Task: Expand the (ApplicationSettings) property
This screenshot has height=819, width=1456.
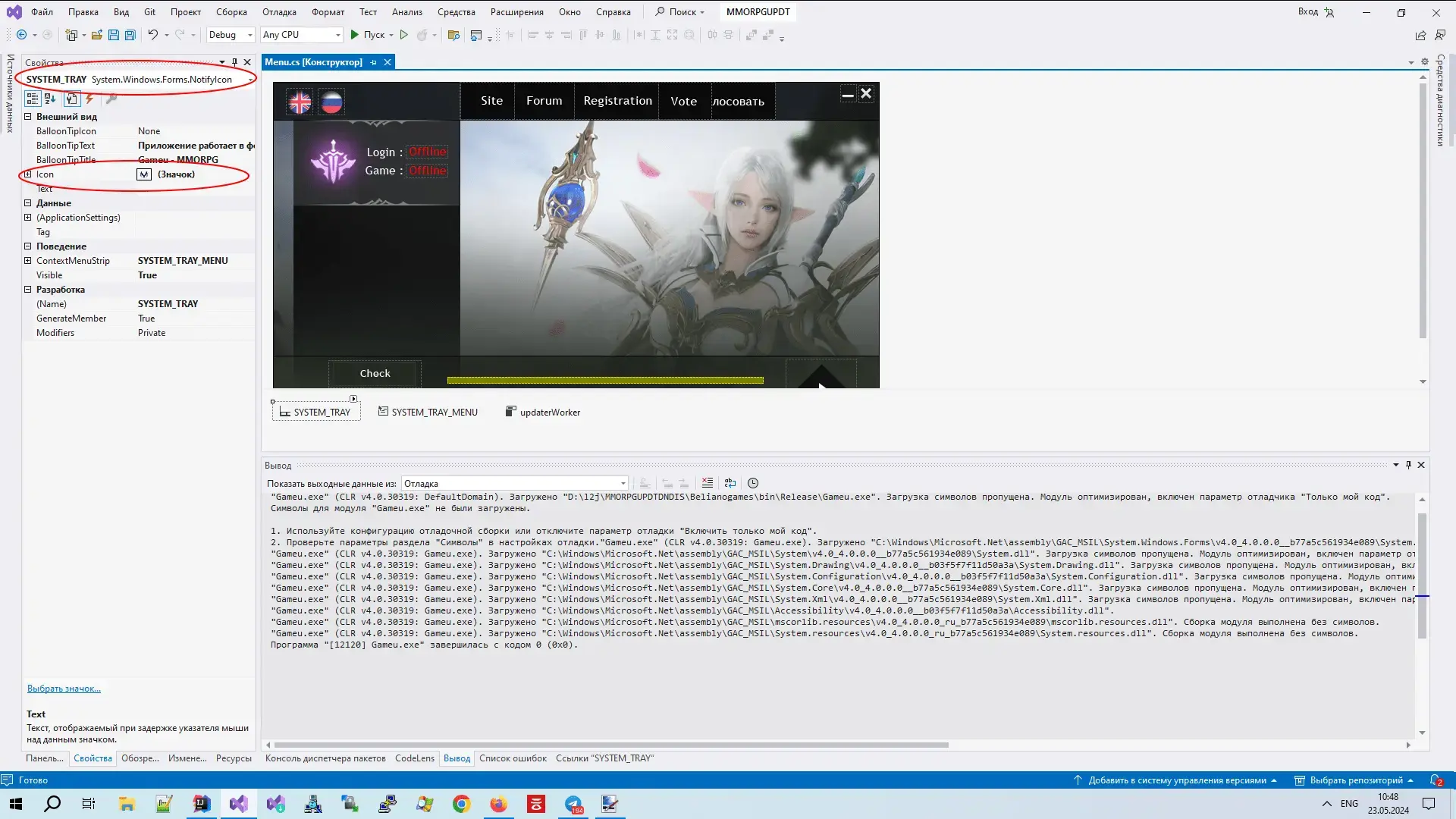Action: pos(28,218)
